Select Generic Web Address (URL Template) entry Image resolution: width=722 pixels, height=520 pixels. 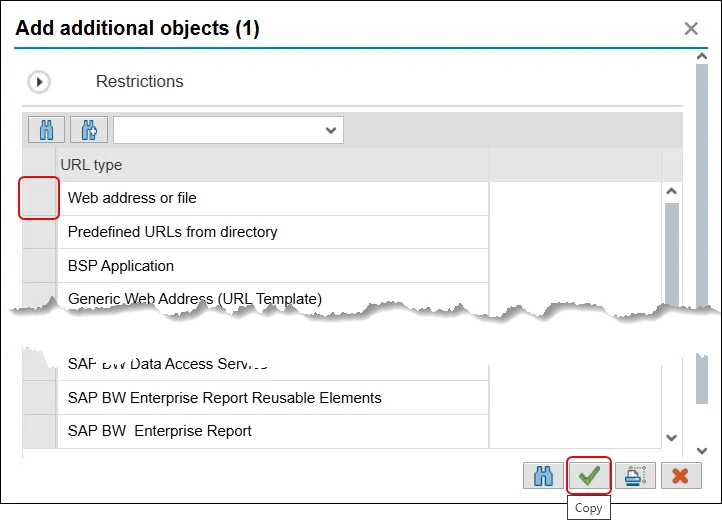pos(195,299)
